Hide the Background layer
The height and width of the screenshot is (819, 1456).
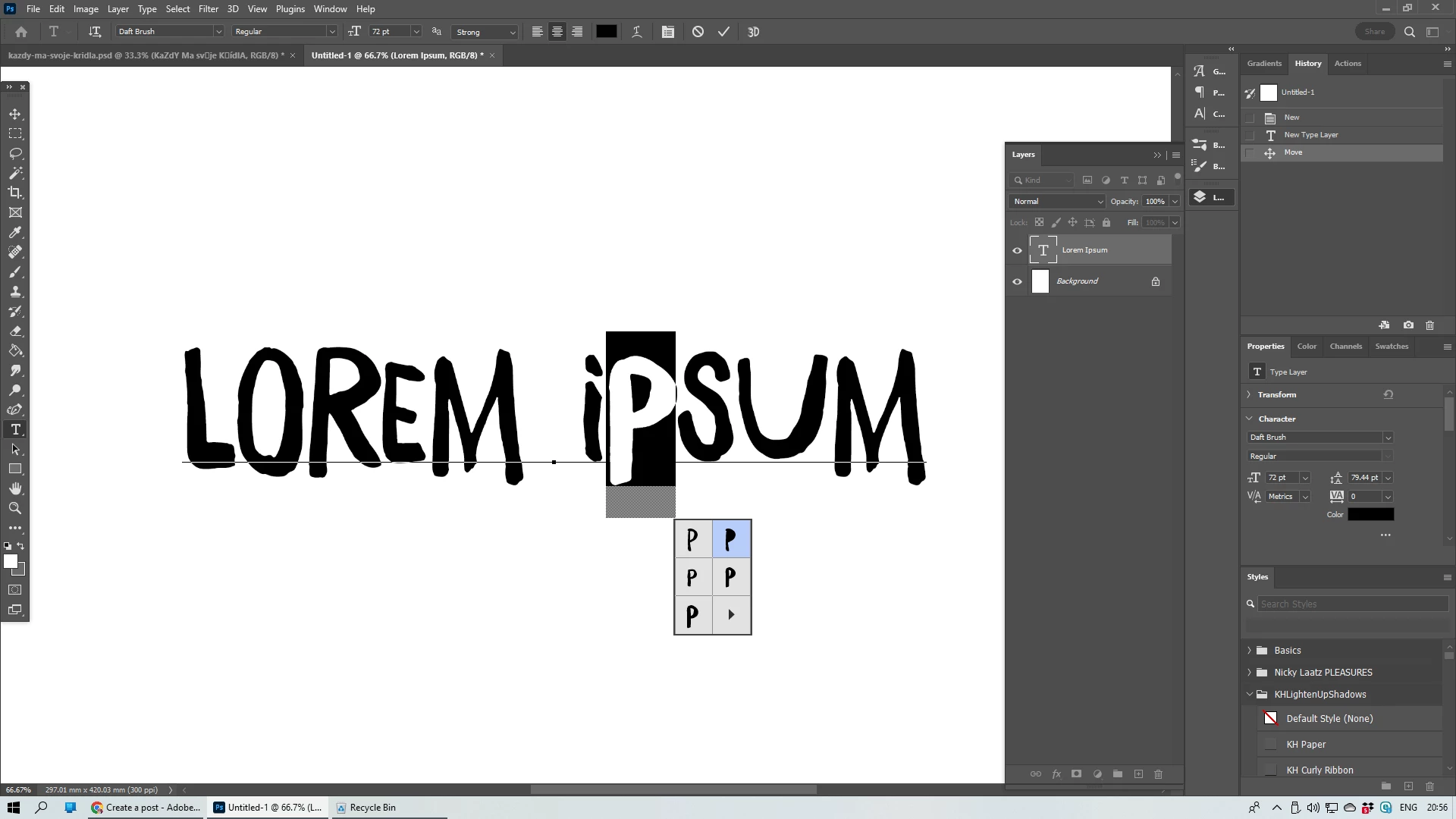click(1018, 281)
